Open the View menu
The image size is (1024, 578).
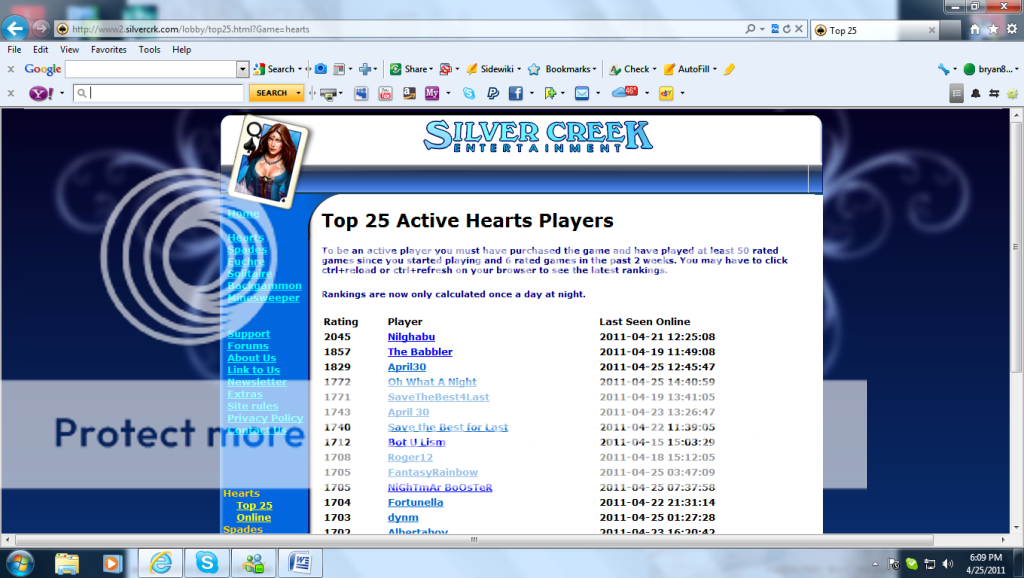click(x=69, y=50)
